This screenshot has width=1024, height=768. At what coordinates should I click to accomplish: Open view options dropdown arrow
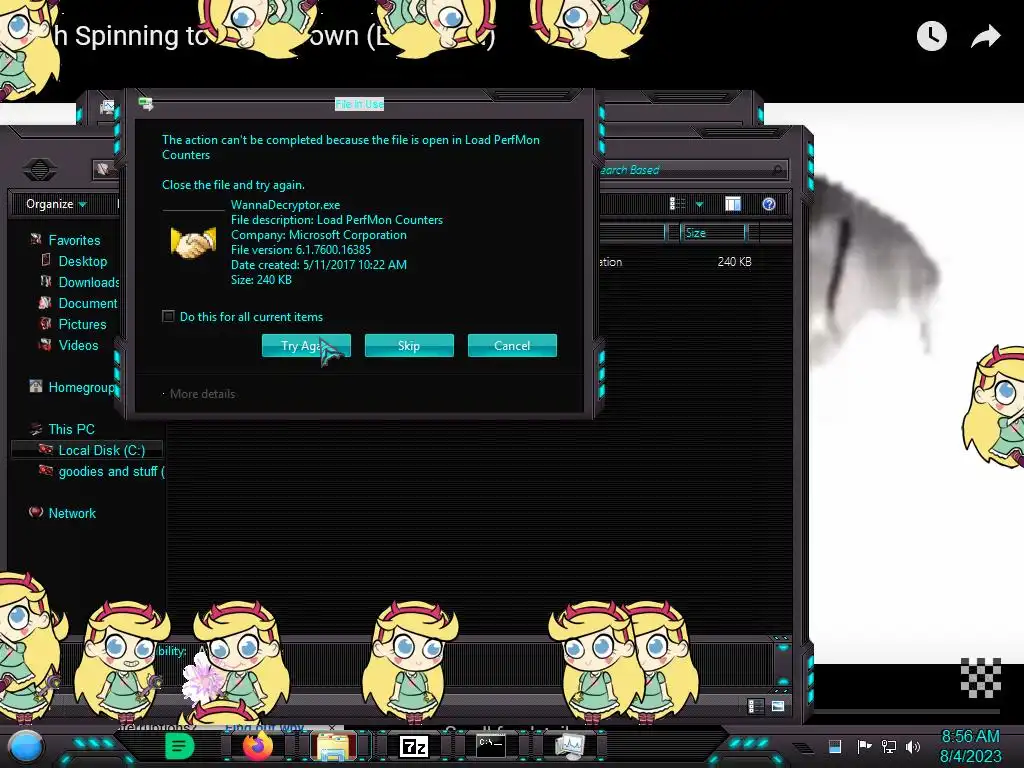tap(699, 204)
